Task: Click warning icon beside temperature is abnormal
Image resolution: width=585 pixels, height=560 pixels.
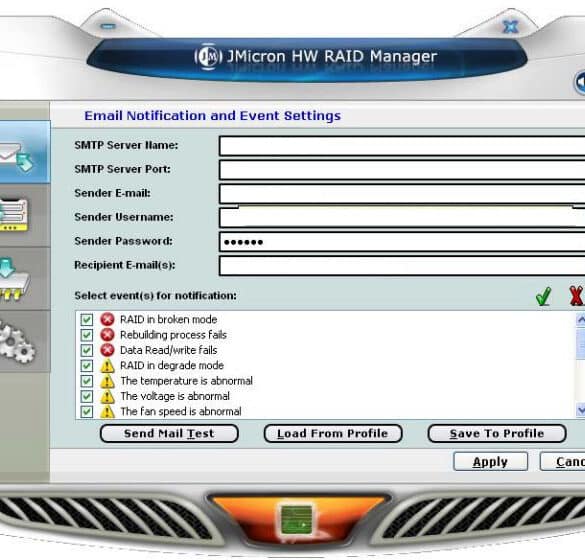Action: click(107, 381)
